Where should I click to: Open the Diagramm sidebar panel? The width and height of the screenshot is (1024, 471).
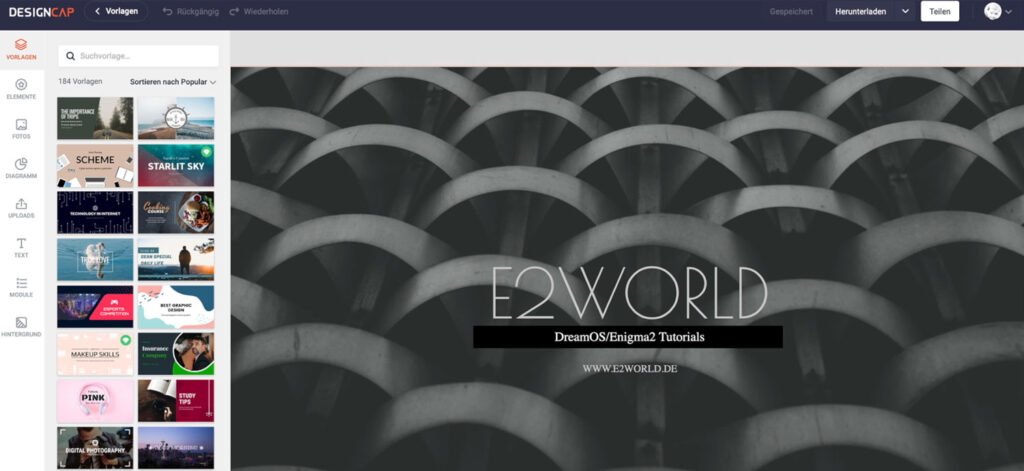(21, 169)
